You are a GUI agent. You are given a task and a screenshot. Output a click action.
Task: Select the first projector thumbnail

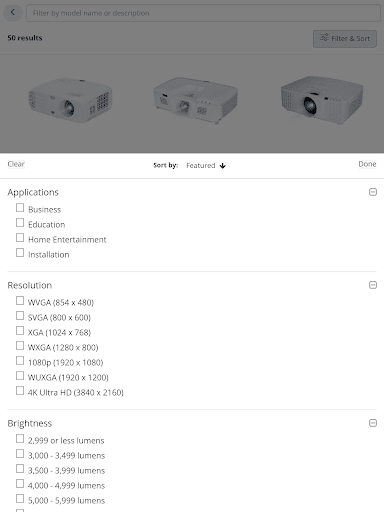tap(70, 100)
